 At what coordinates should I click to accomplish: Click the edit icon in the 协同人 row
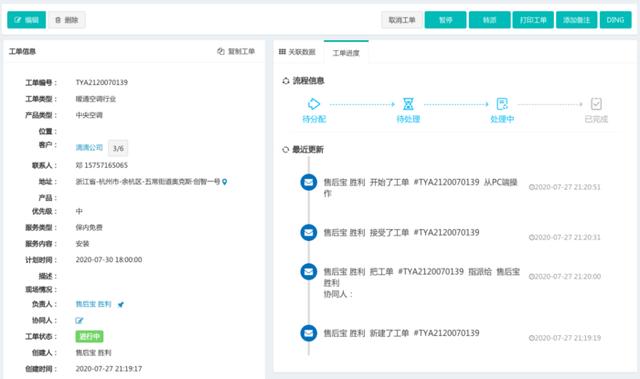click(x=79, y=321)
